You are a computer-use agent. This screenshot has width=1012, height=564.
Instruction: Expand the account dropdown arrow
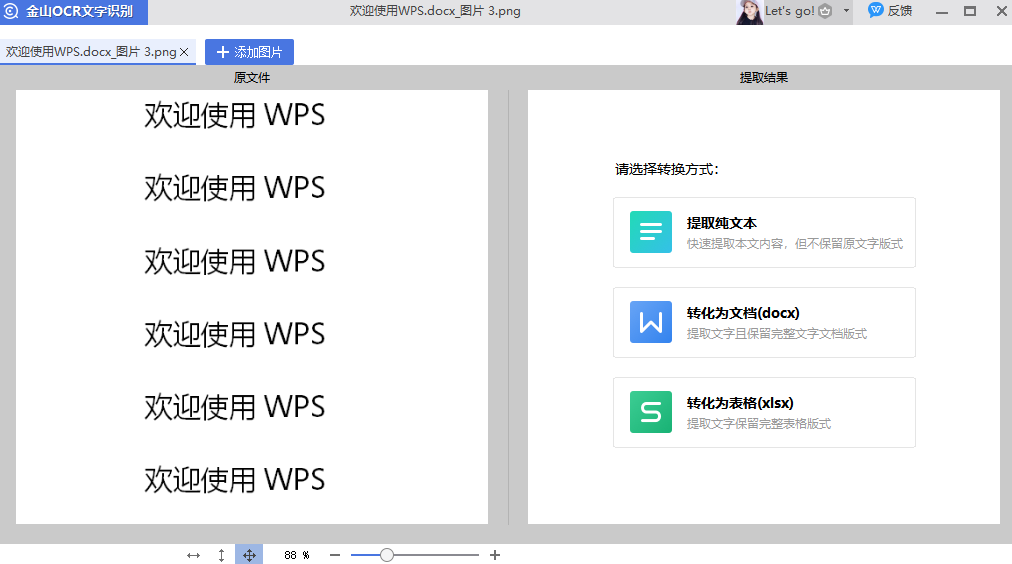click(x=846, y=11)
